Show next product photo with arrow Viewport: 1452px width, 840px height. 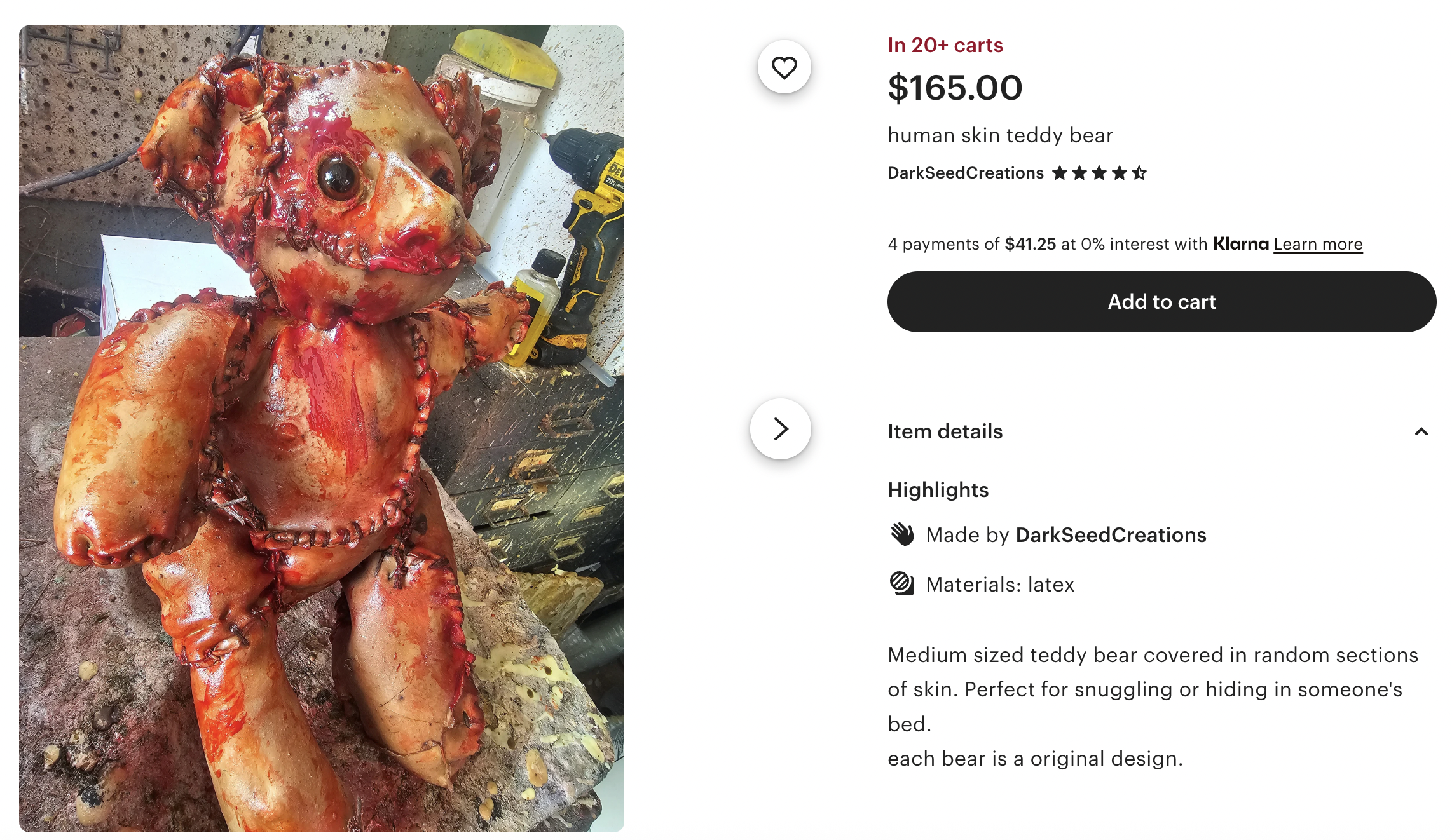tap(781, 429)
